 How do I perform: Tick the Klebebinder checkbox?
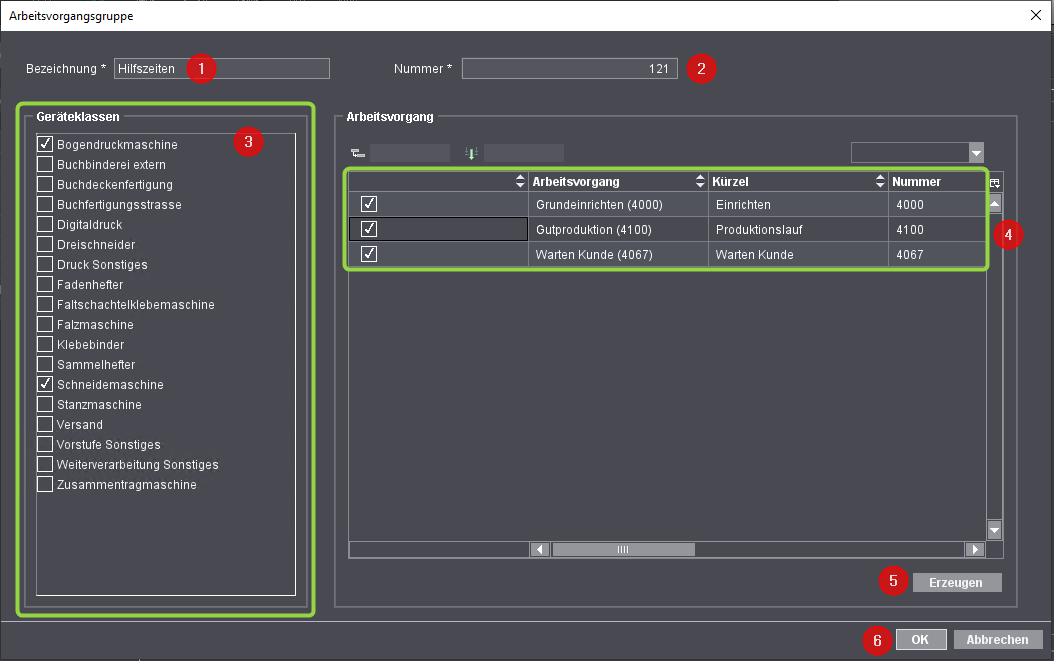(x=45, y=344)
